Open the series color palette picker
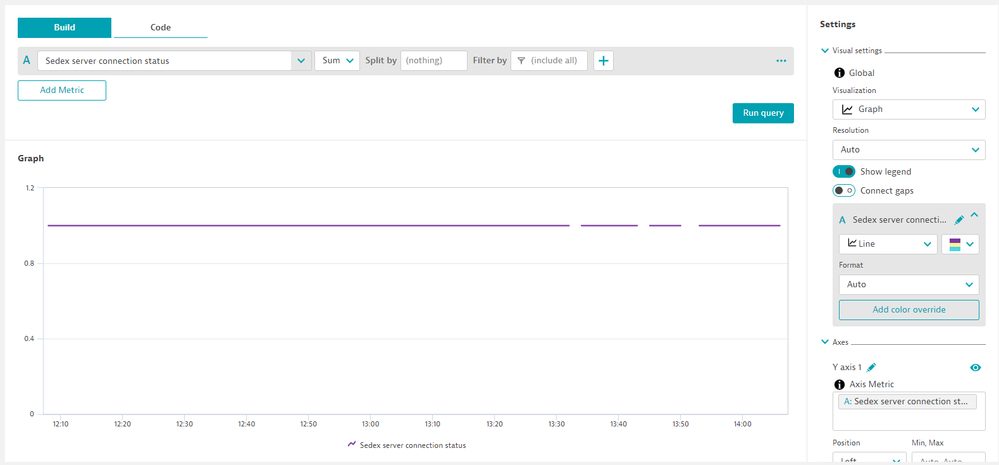The width and height of the screenshot is (999, 465). pos(960,244)
